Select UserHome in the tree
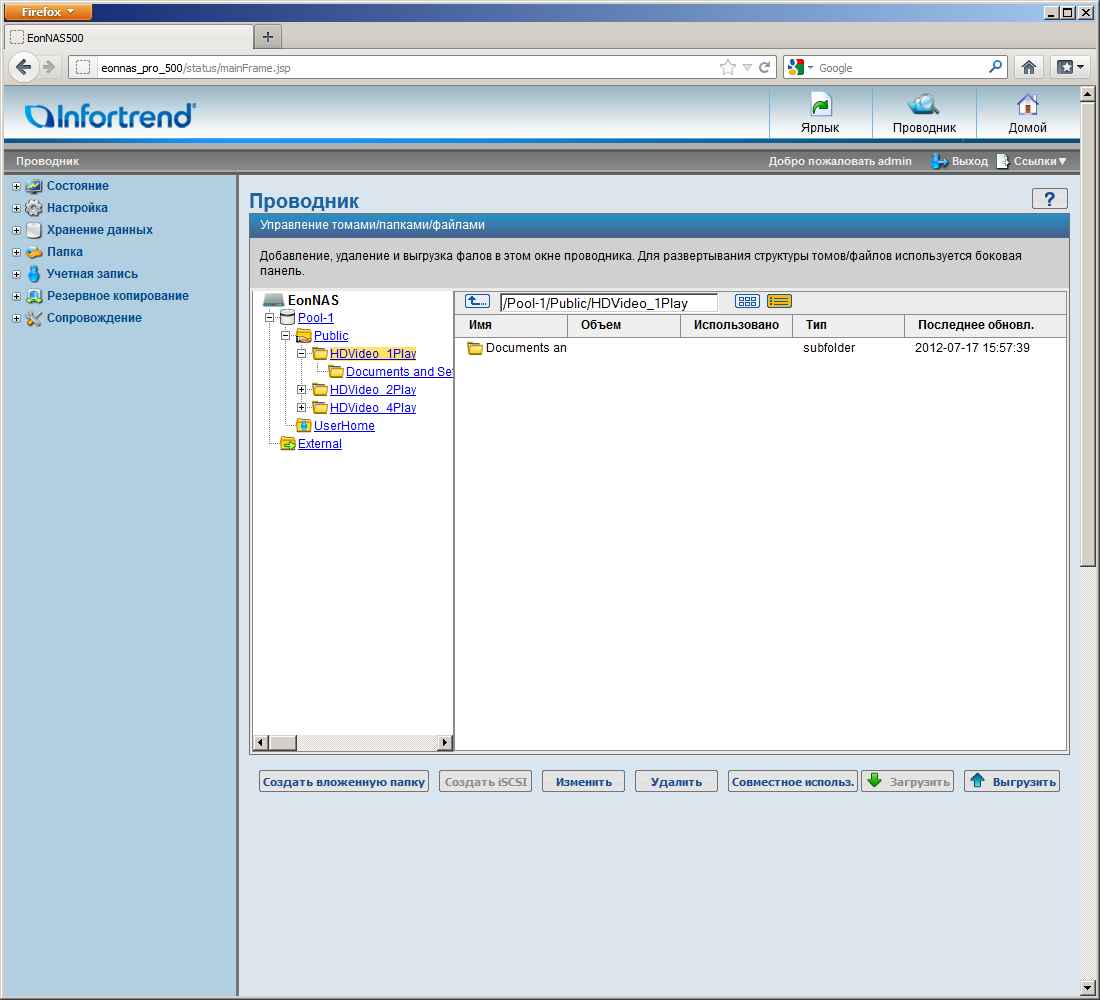 344,426
